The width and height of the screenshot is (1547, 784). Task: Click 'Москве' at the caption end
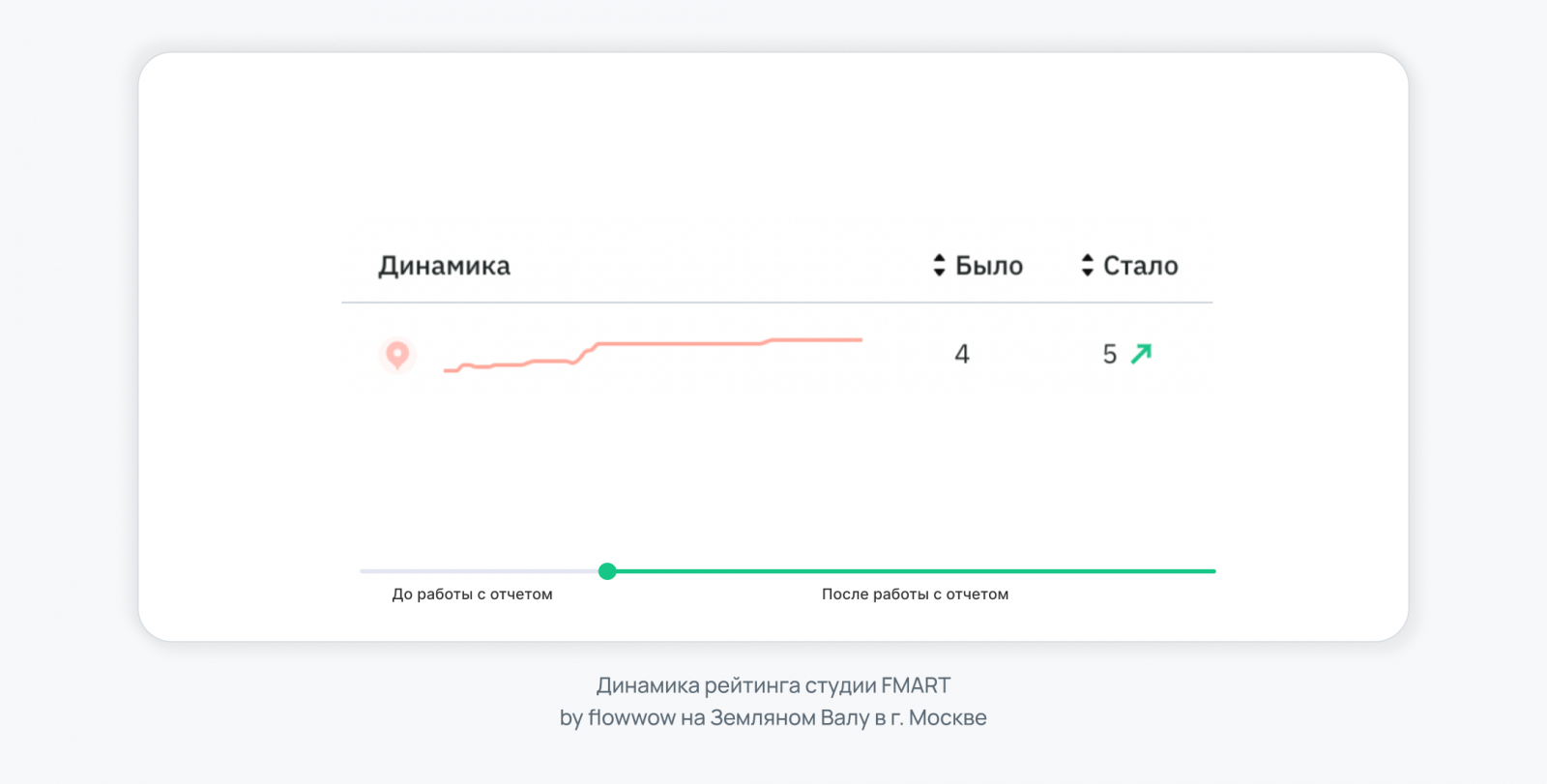[948, 718]
